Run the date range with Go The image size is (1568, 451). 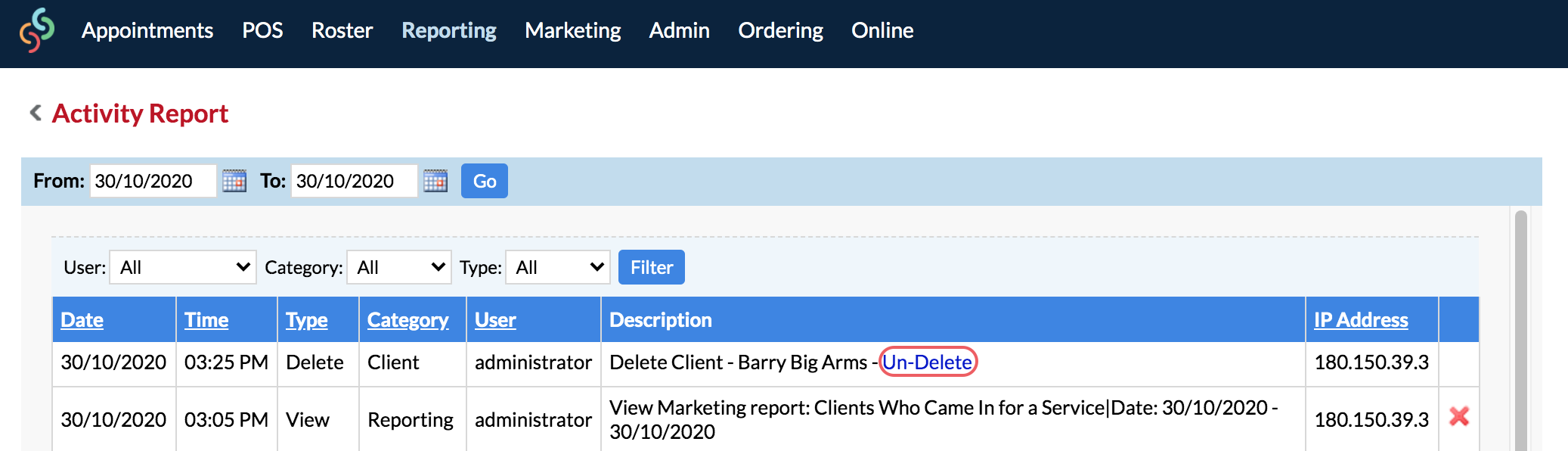(x=485, y=181)
